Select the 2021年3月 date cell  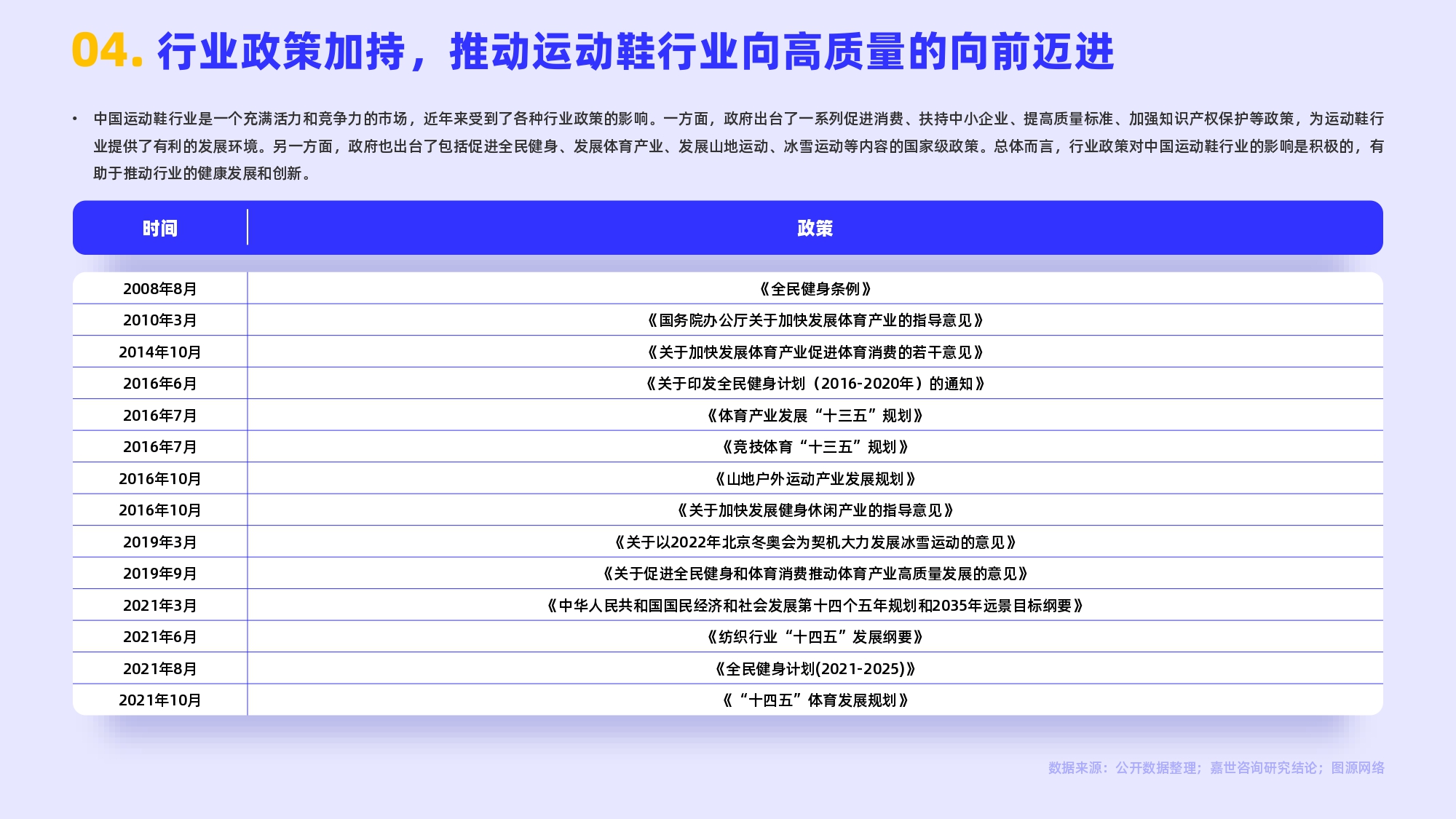(160, 606)
